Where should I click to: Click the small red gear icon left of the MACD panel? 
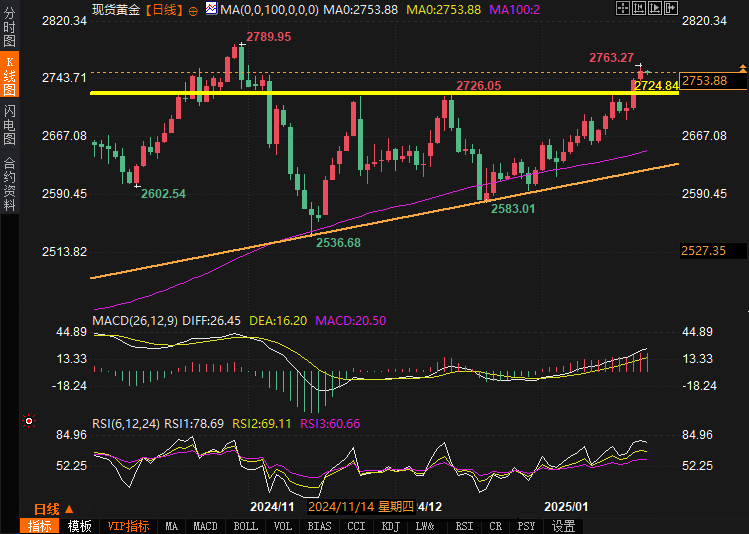click(29, 421)
